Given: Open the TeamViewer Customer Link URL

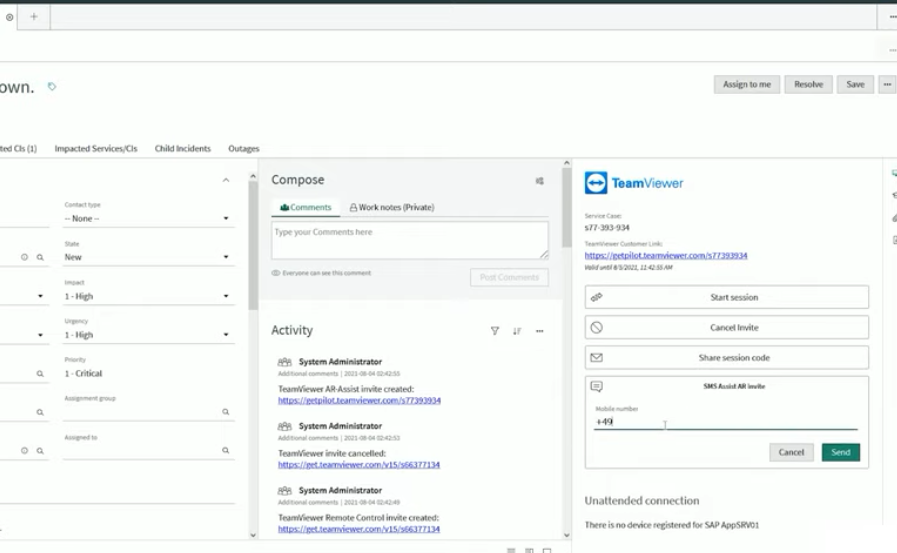Looking at the screenshot, I should point(666,256).
